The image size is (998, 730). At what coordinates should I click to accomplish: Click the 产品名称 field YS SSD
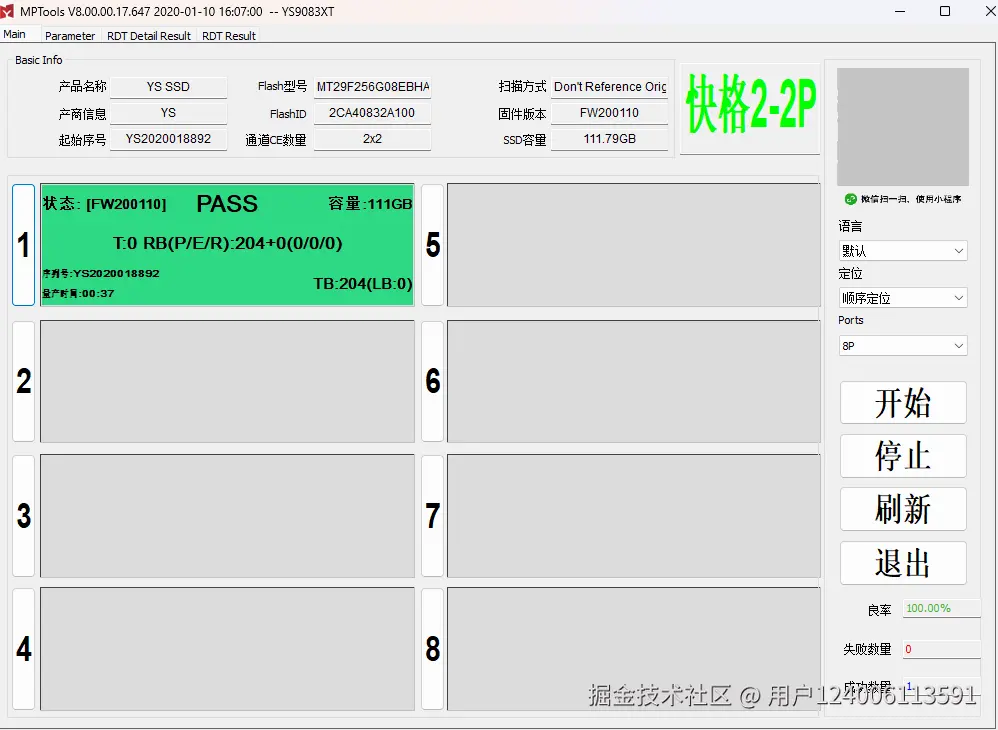point(168,87)
